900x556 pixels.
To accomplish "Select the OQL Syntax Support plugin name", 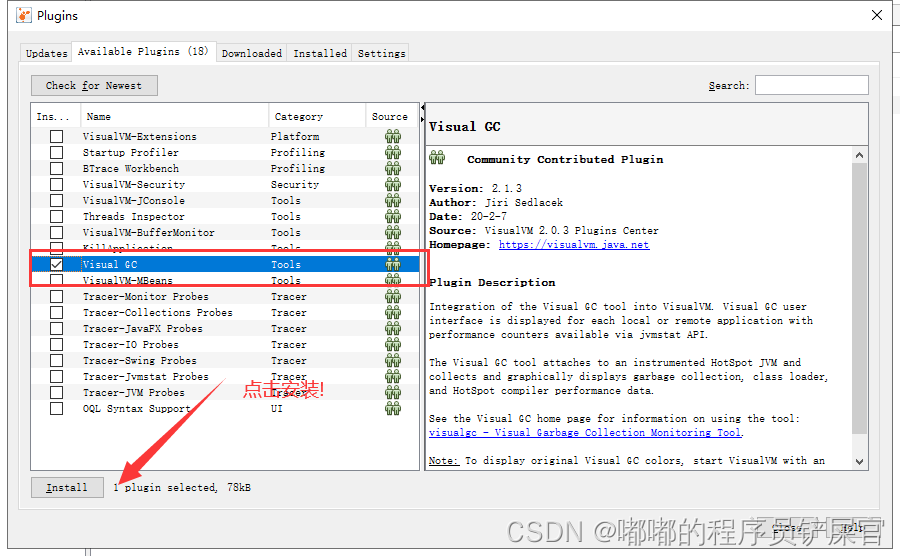I will (x=137, y=409).
